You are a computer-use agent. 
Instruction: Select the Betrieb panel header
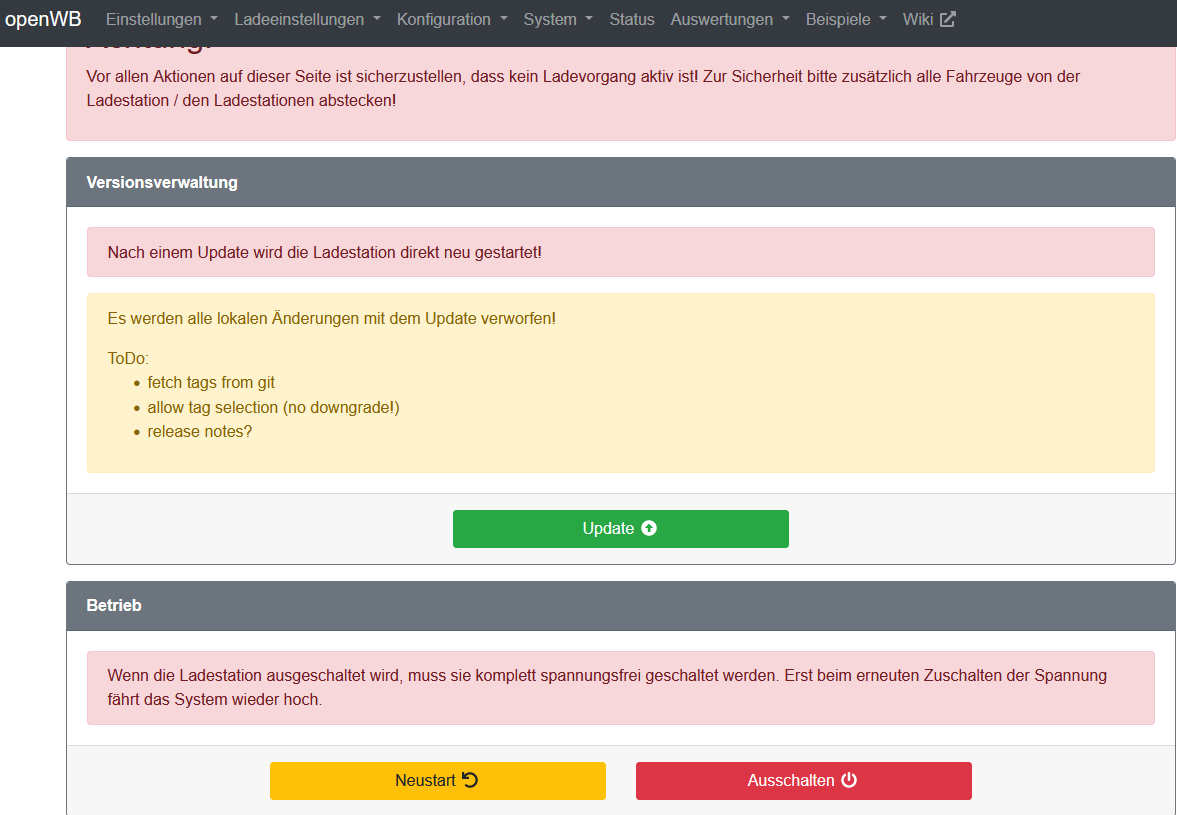click(x=621, y=606)
